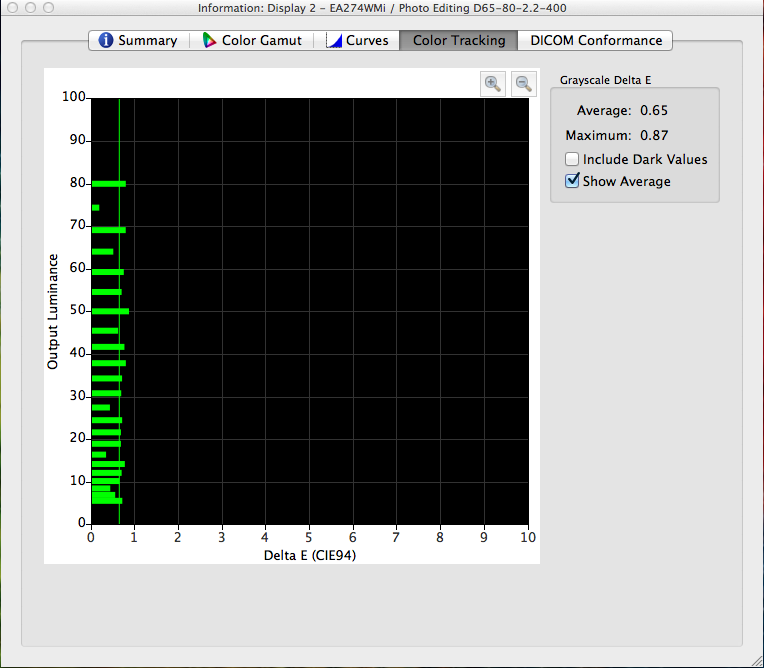The height and width of the screenshot is (668, 764).
Task: Uncheck the Show Average checkbox
Action: (x=572, y=181)
